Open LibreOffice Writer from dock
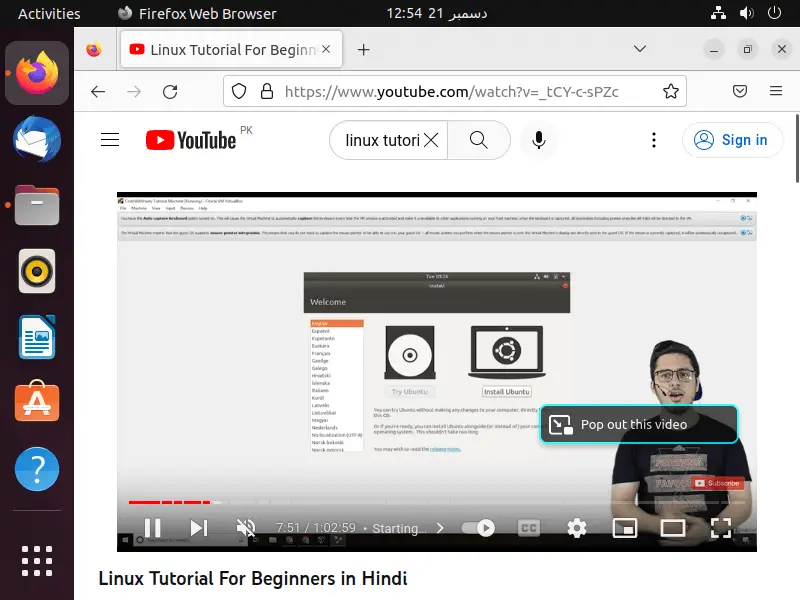The image size is (800, 600). click(x=37, y=337)
